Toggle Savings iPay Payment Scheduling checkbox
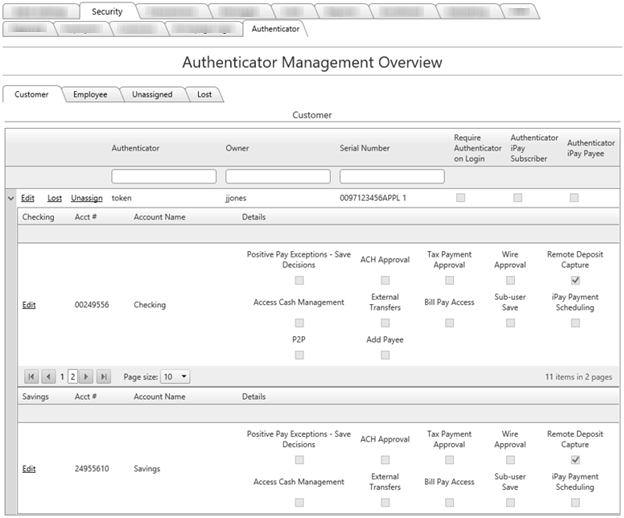The width and height of the screenshot is (624, 518). [575, 502]
